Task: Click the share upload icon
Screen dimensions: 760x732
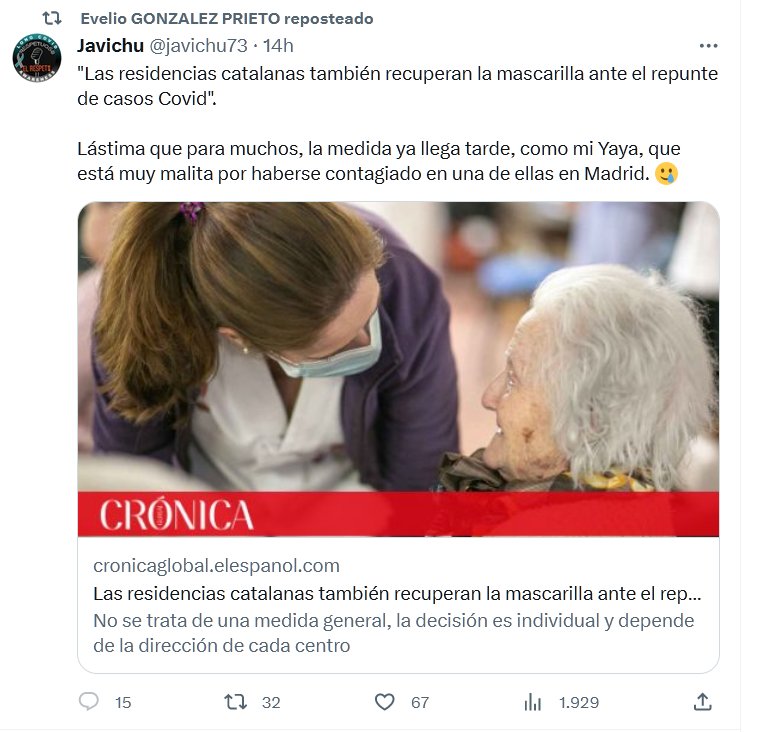Action: point(702,701)
